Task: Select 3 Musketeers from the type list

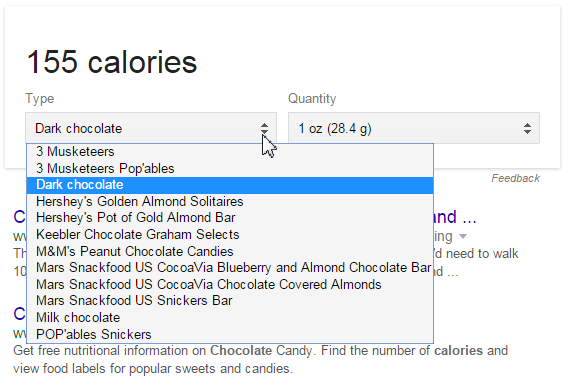Action: point(230,152)
